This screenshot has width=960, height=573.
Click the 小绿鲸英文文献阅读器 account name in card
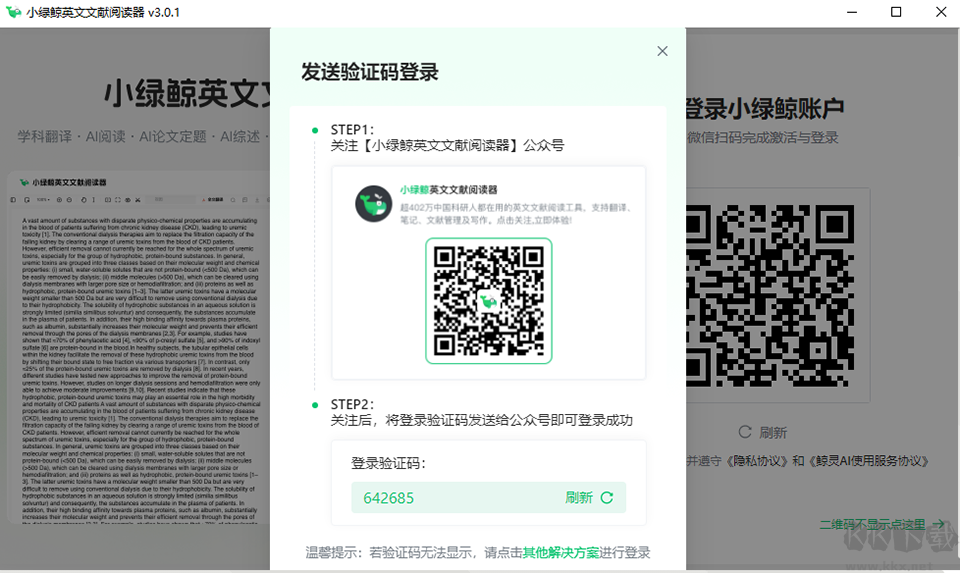449,190
